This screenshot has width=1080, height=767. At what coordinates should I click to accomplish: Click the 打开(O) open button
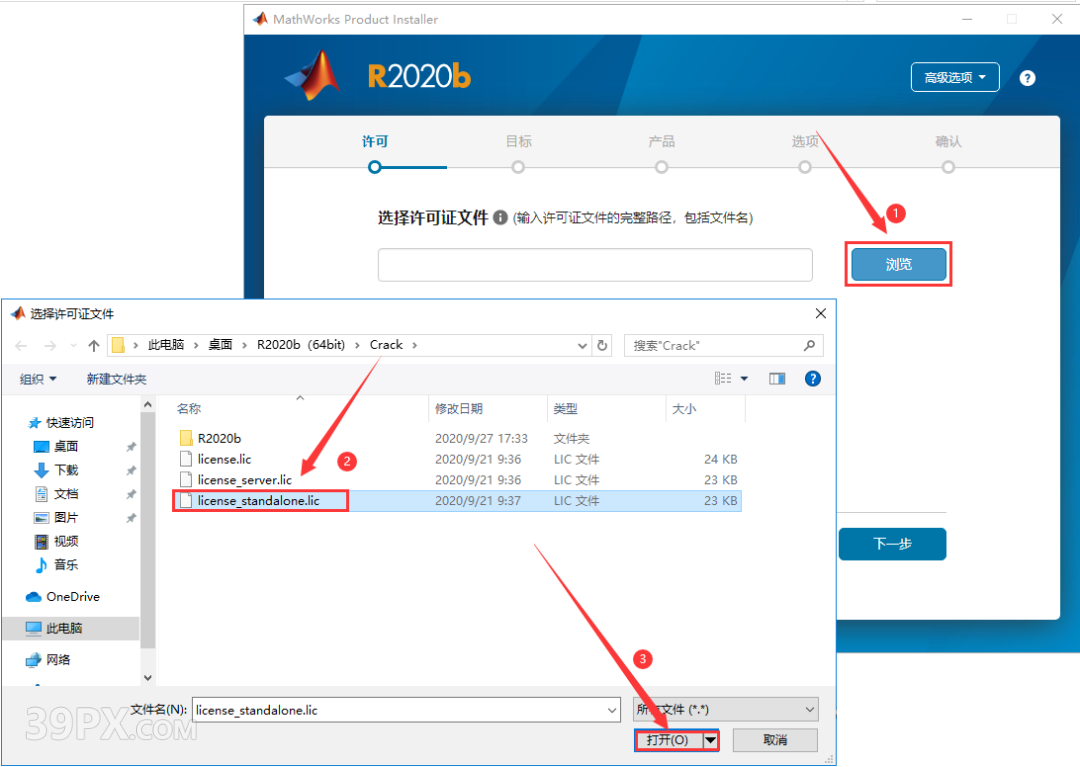click(667, 740)
